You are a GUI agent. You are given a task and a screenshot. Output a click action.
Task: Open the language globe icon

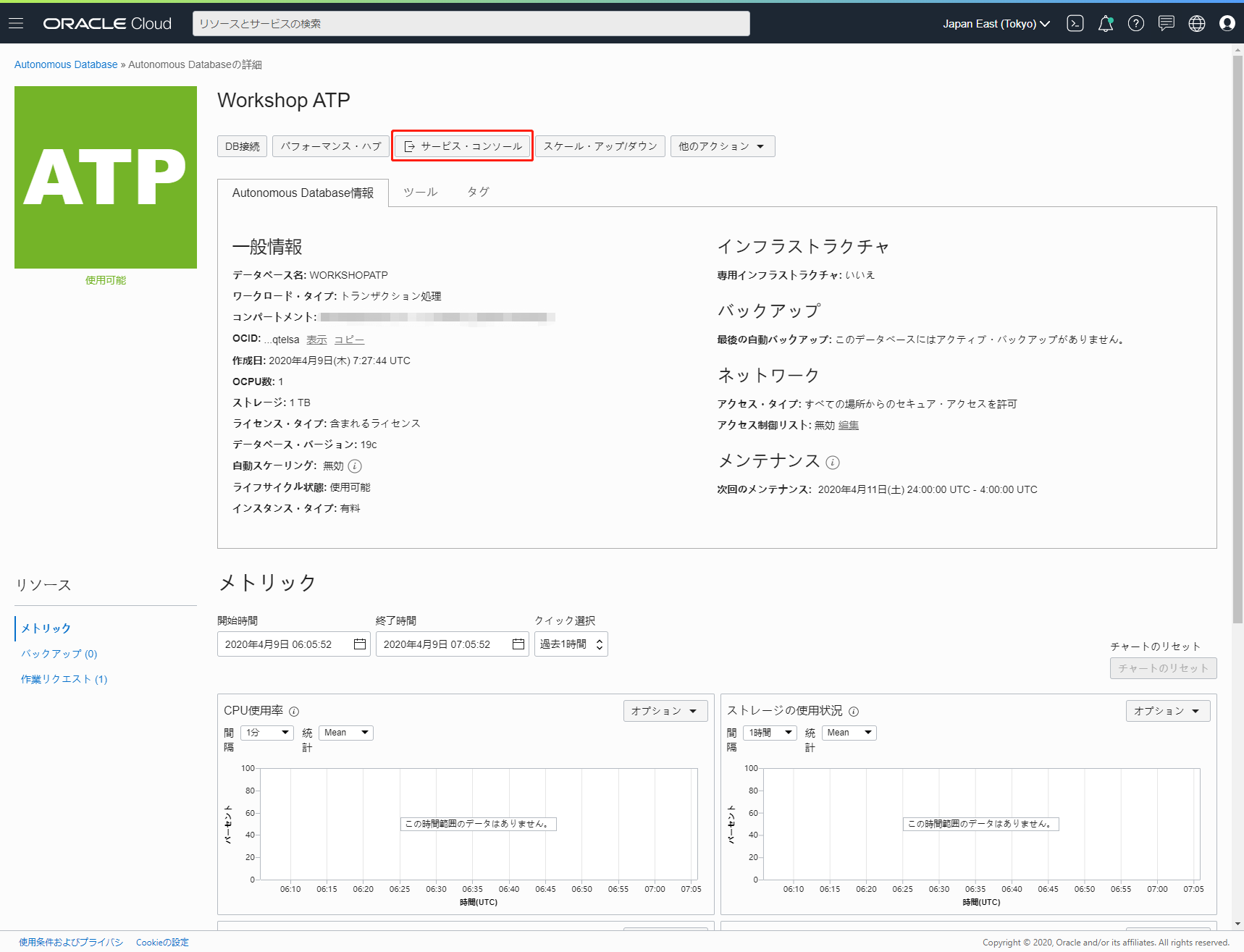[x=1196, y=23]
